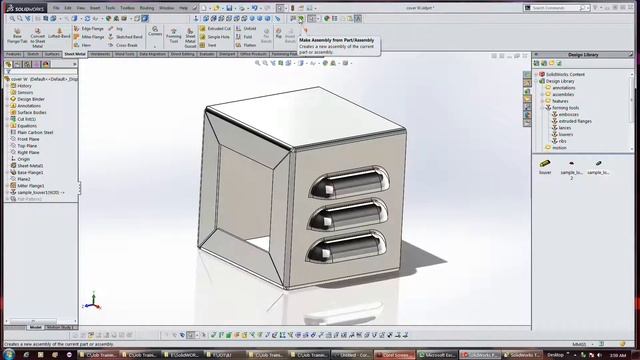Open the Save icon dropdown arrow
The height and width of the screenshot is (360, 640).
click(x=235, y=8)
